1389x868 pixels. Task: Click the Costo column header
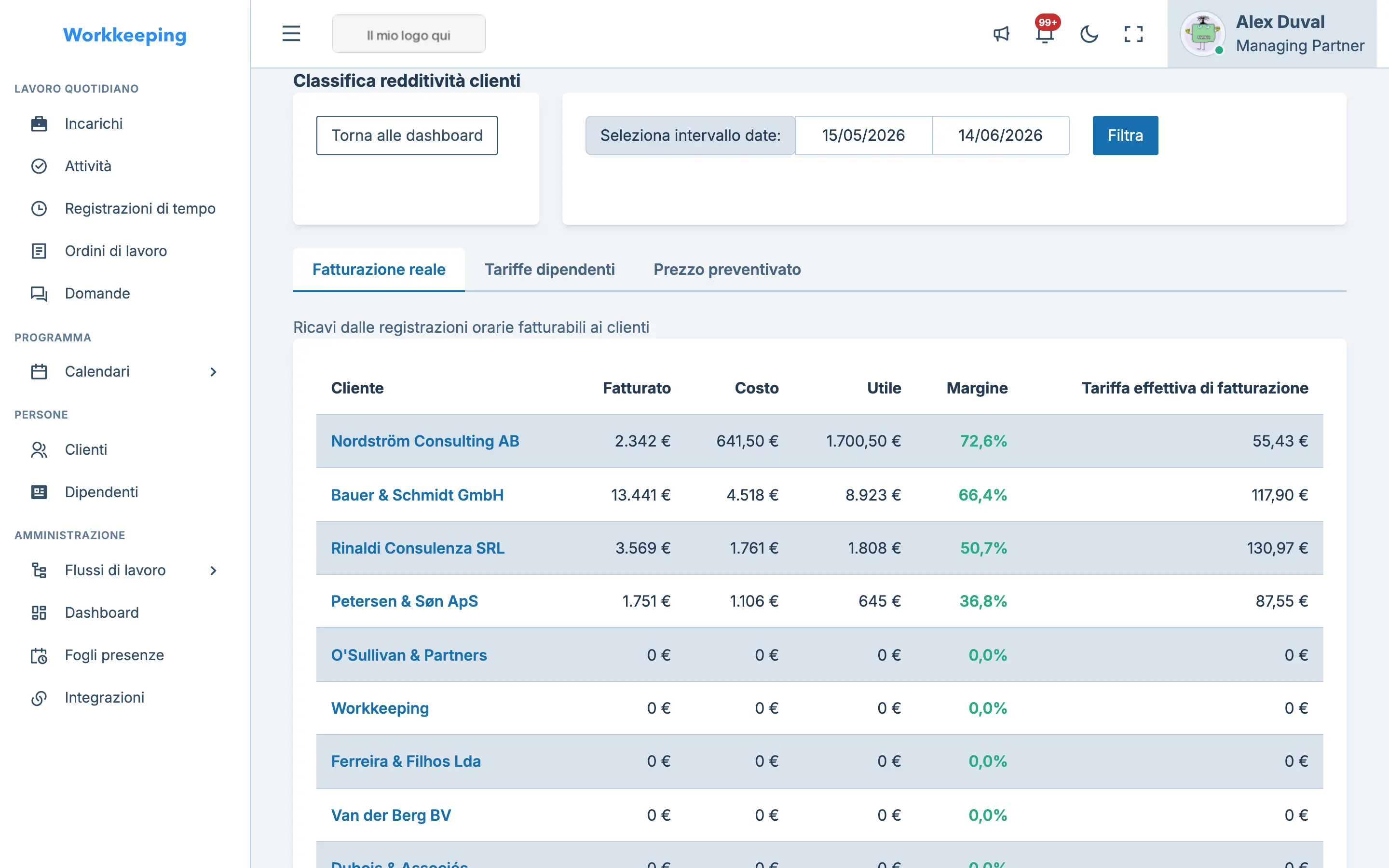[x=757, y=388]
